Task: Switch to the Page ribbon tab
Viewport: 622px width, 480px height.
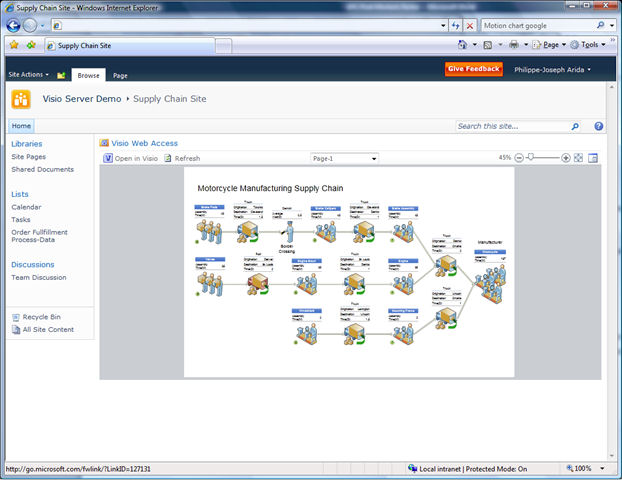Action: click(120, 75)
